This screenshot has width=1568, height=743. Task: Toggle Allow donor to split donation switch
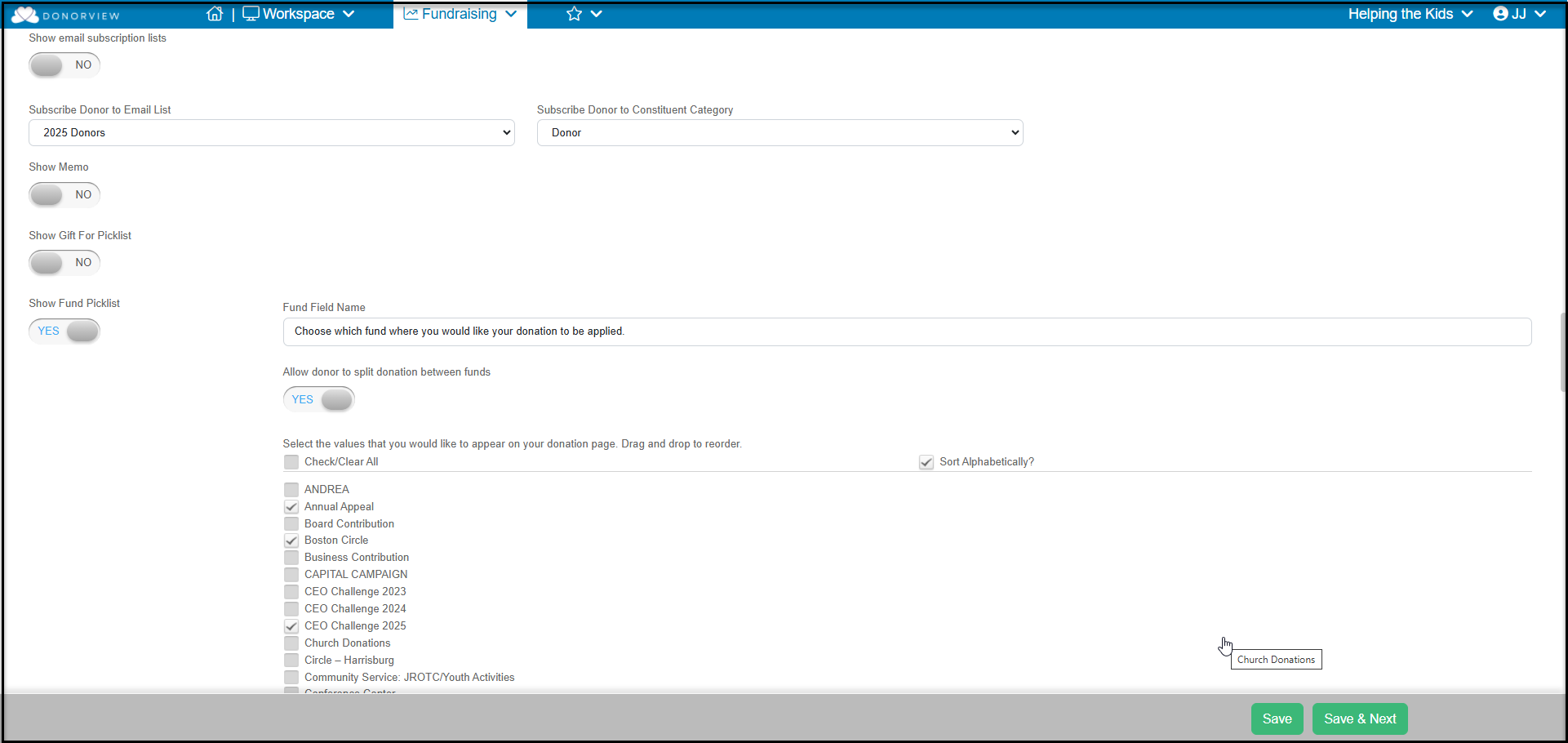point(318,399)
